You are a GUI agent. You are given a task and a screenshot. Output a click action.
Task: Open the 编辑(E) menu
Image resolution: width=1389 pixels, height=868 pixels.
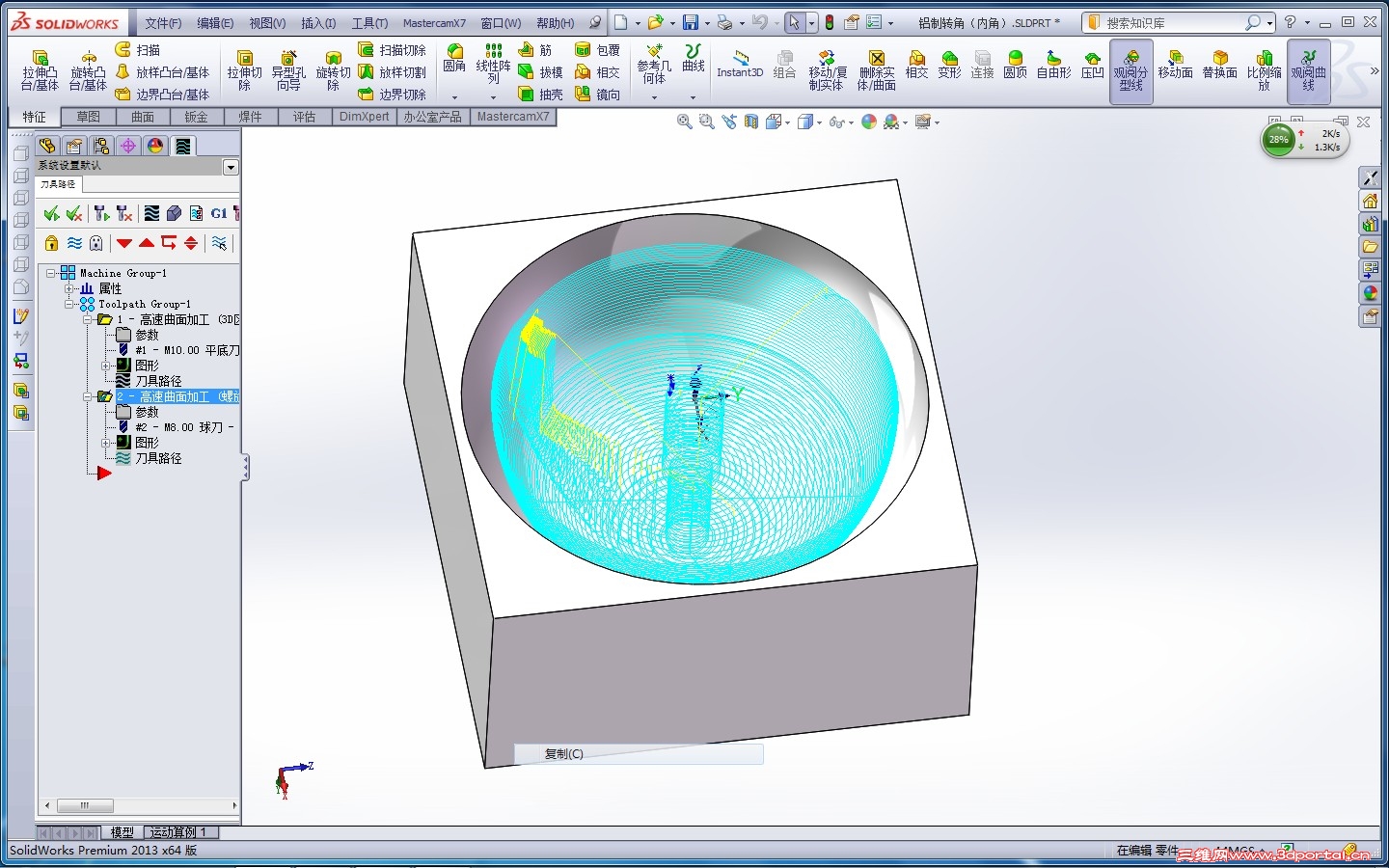coord(215,23)
